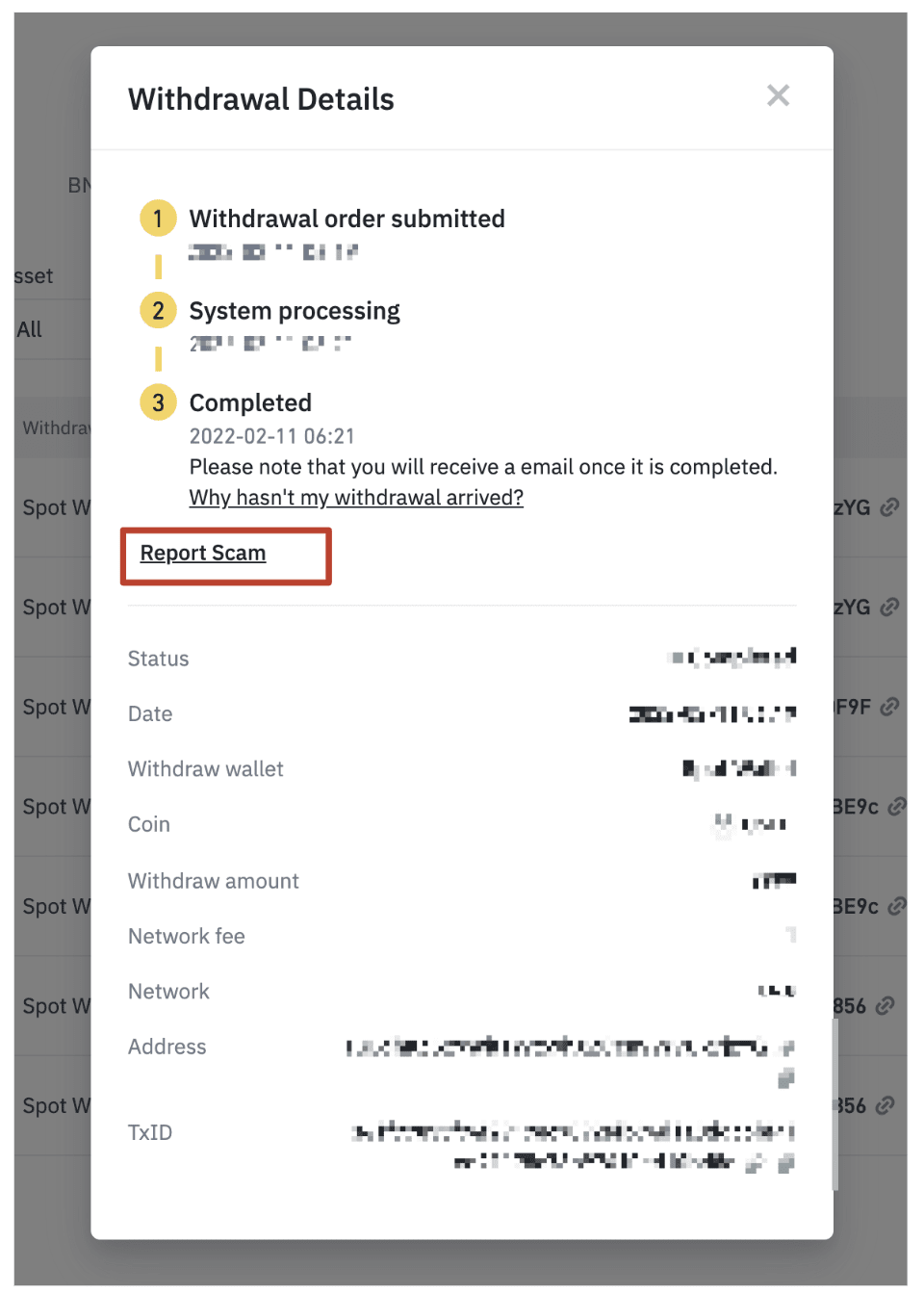Screen dimensions: 924x1294
Task: Click the dialog's vertical scrollbar
Action: tap(834, 1104)
